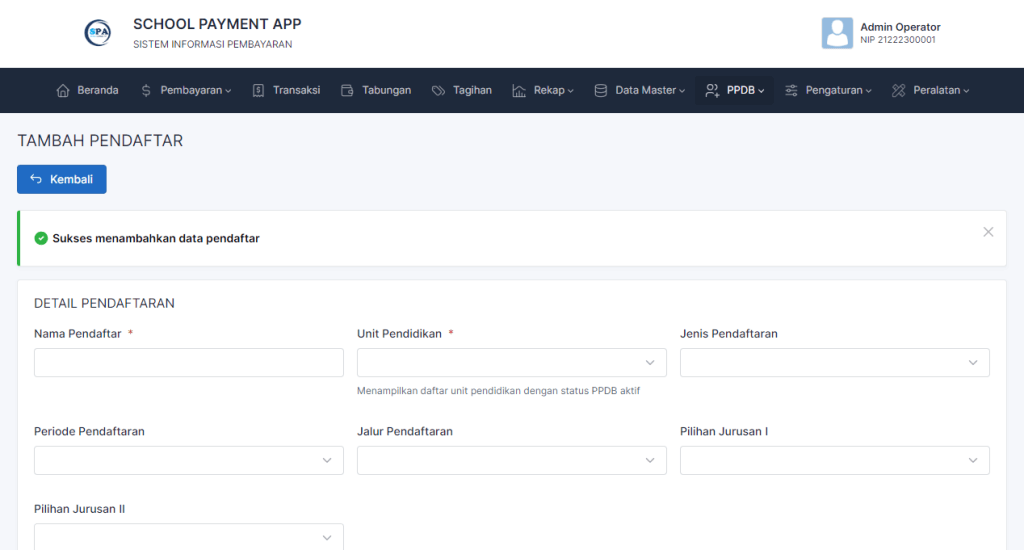Viewport: 1024px width, 550px height.
Task: Open the Pengaturan menu
Action: (828, 90)
